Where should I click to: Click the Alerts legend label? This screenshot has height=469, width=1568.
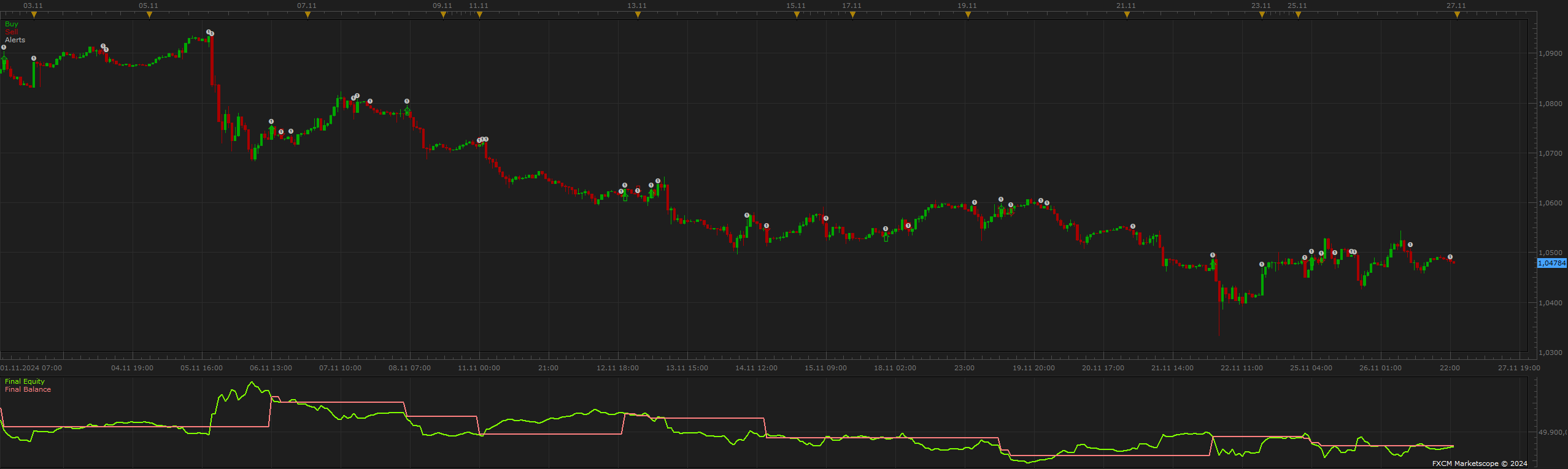tap(15, 40)
